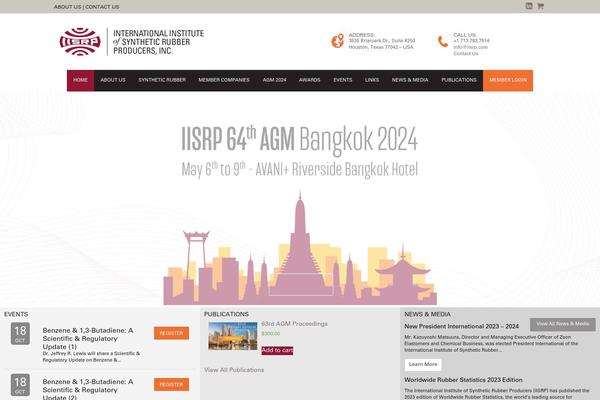Open the EVENTS menu item
The height and width of the screenshot is (400, 600).
(x=342, y=80)
